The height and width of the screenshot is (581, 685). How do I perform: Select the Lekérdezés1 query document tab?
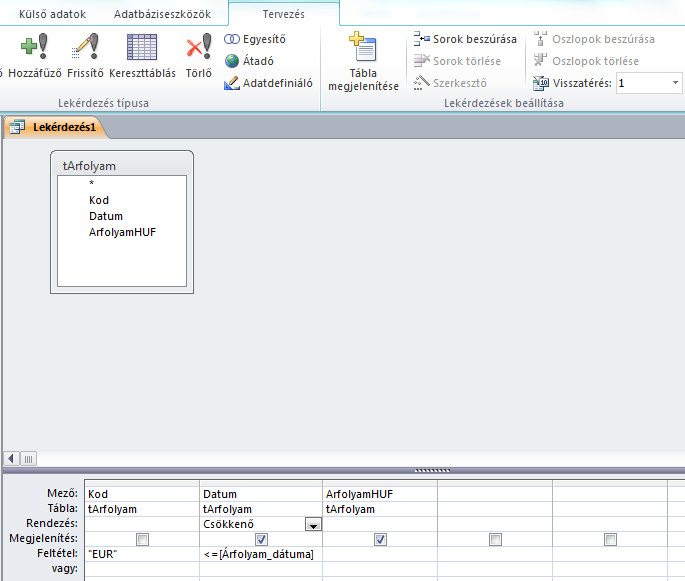point(55,127)
